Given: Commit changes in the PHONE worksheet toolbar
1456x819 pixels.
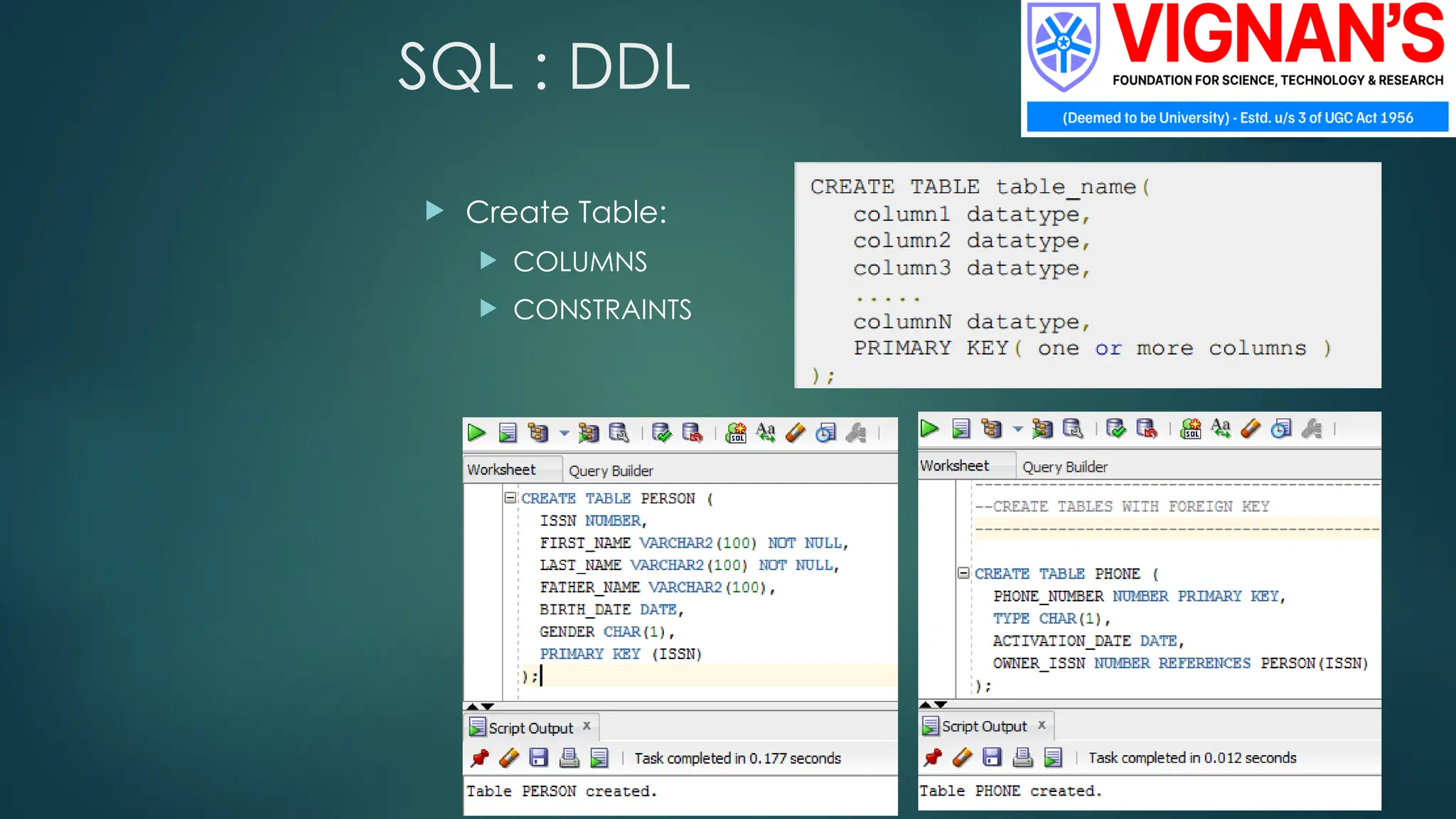Looking at the screenshot, I should coord(1116,429).
